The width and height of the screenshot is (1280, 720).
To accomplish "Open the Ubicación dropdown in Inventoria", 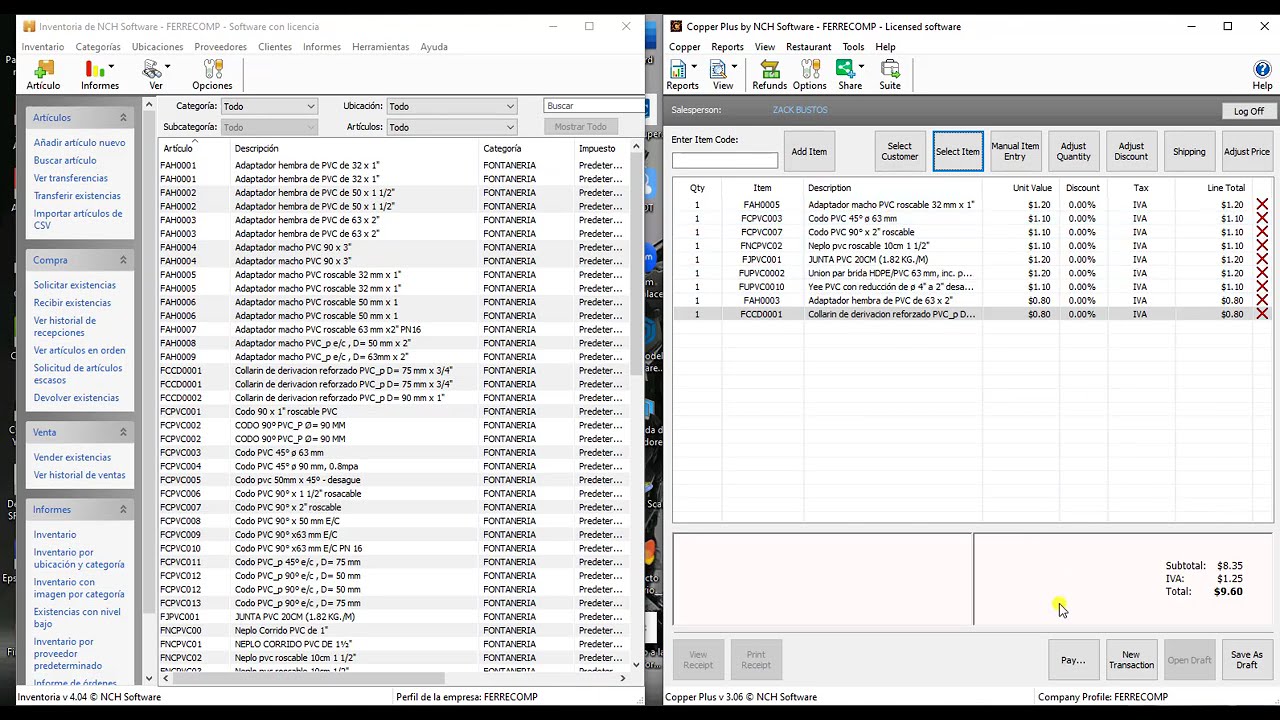I will [451, 106].
